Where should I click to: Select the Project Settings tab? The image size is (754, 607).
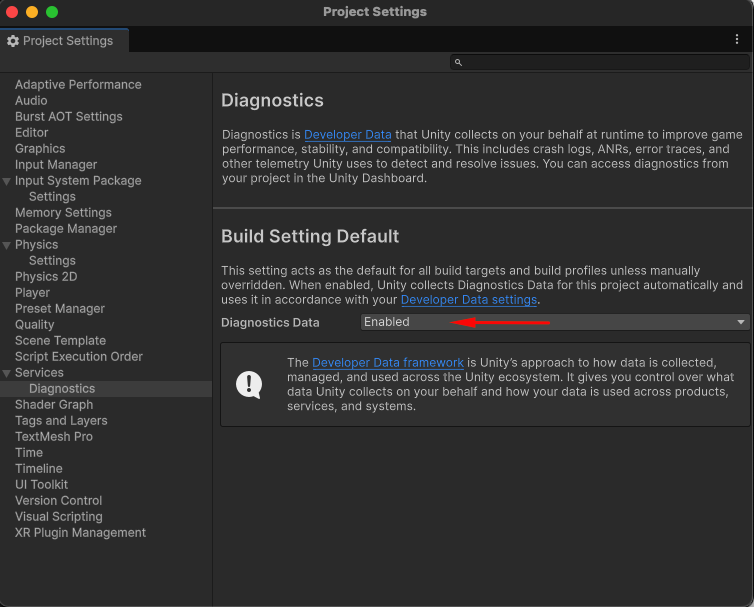click(x=64, y=41)
